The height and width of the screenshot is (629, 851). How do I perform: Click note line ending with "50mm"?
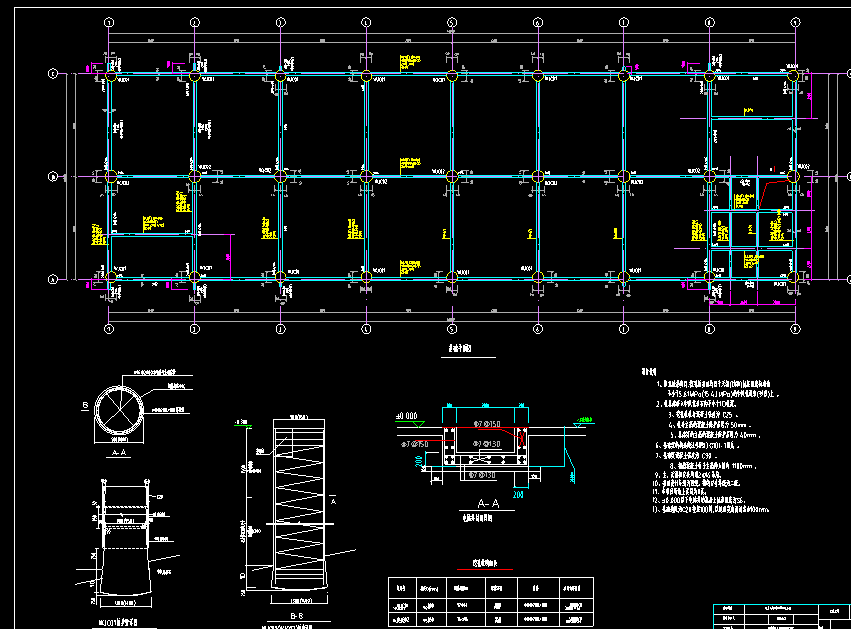710,425
